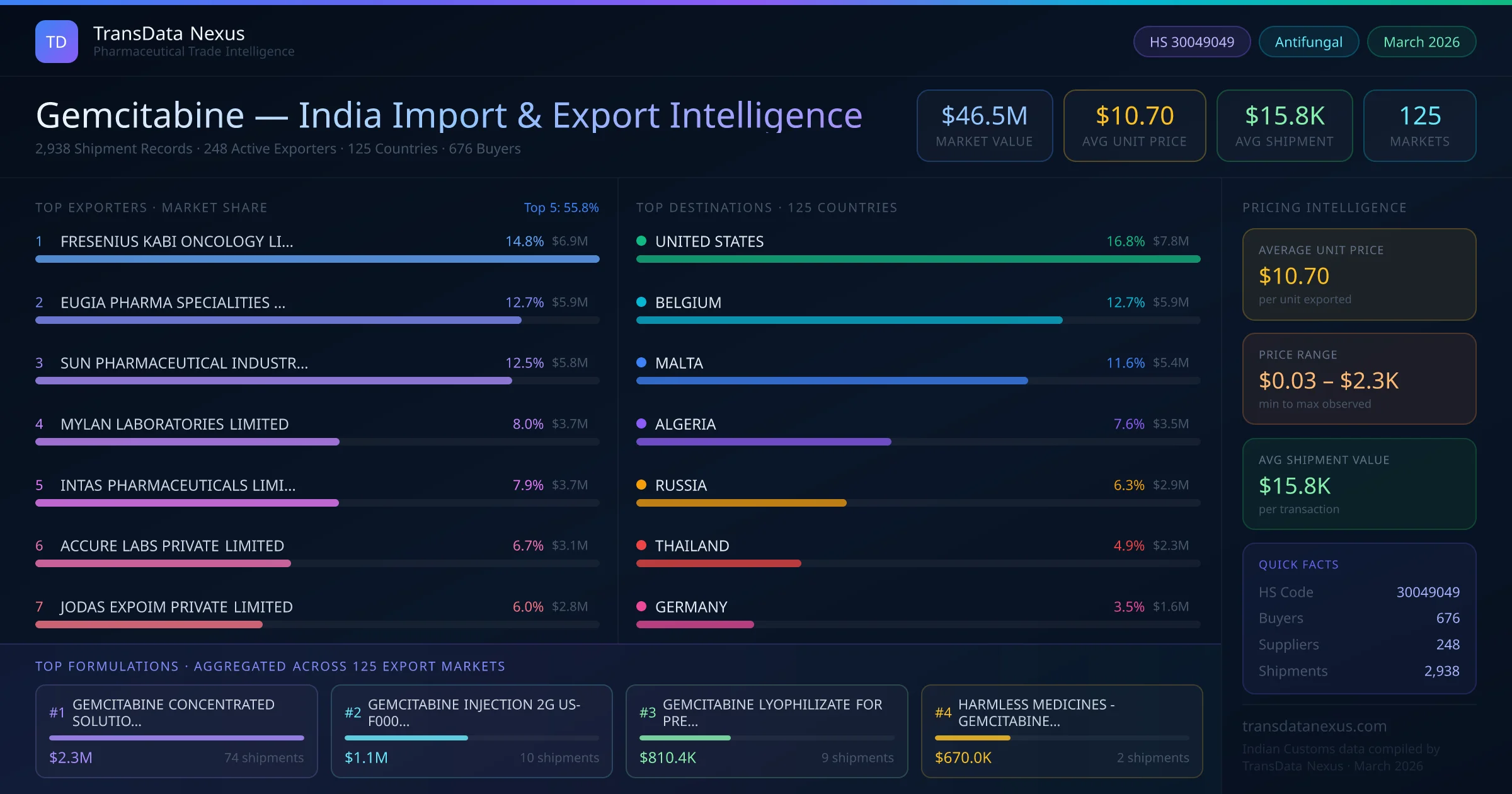Select the United States destination dot
Image resolution: width=1512 pixels, height=794 pixels.
(x=641, y=241)
